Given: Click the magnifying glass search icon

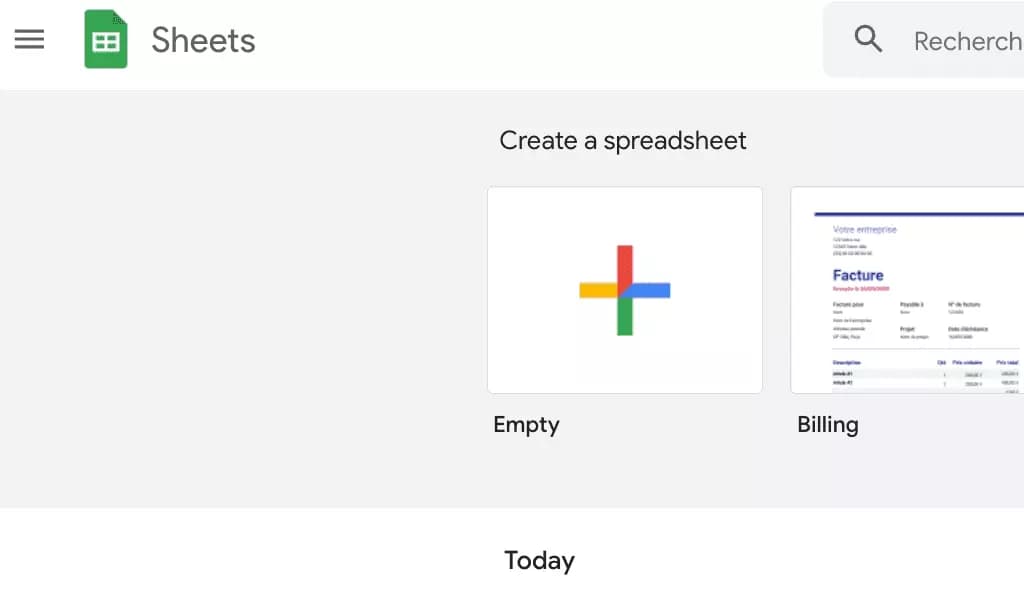Looking at the screenshot, I should (868, 39).
